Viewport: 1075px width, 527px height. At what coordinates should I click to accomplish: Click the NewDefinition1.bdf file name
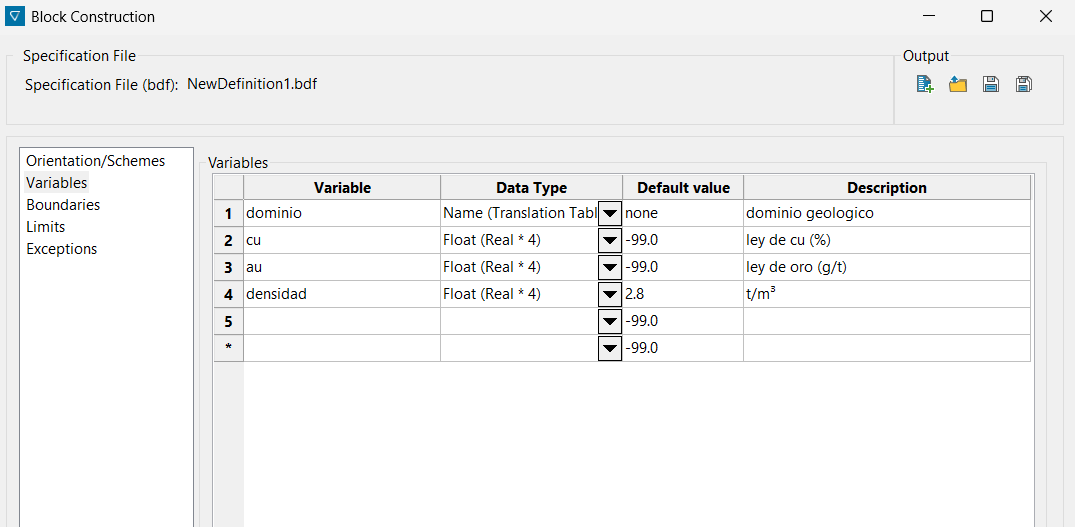[x=252, y=84]
